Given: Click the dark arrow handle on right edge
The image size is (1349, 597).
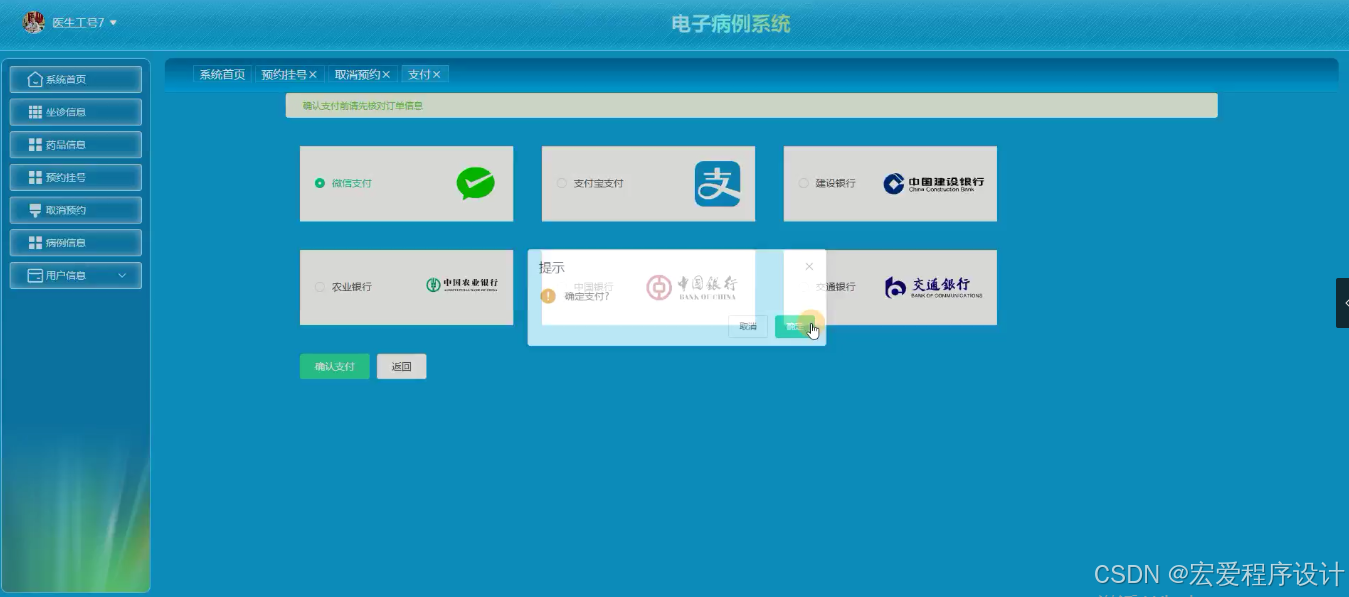Looking at the screenshot, I should (x=1343, y=303).
